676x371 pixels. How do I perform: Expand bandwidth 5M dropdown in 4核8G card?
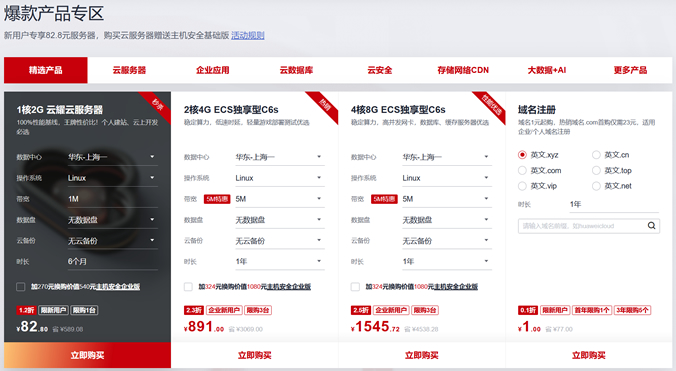point(447,199)
